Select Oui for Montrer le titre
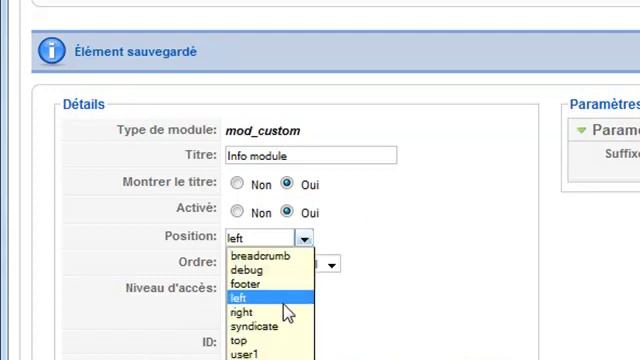Image resolution: width=640 pixels, height=360 pixels. (287, 183)
